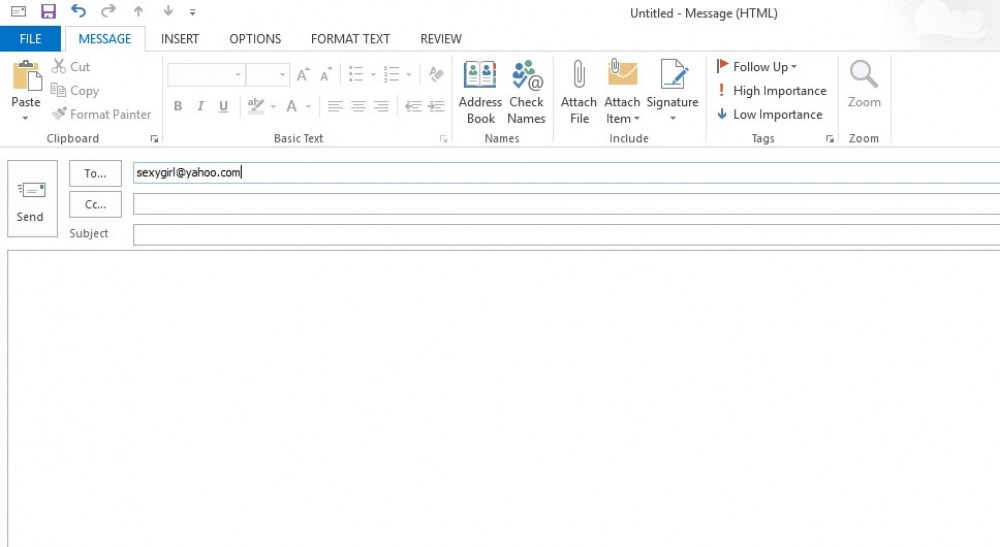Go to previous item with up arrow
The width and height of the screenshot is (1000, 547).
(138, 11)
